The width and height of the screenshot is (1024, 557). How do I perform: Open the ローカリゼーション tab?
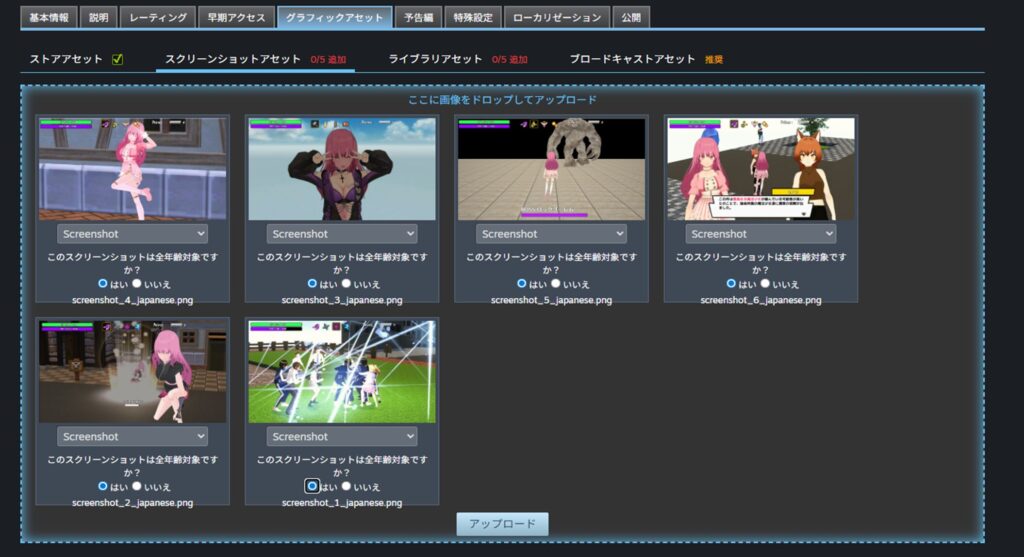(555, 18)
